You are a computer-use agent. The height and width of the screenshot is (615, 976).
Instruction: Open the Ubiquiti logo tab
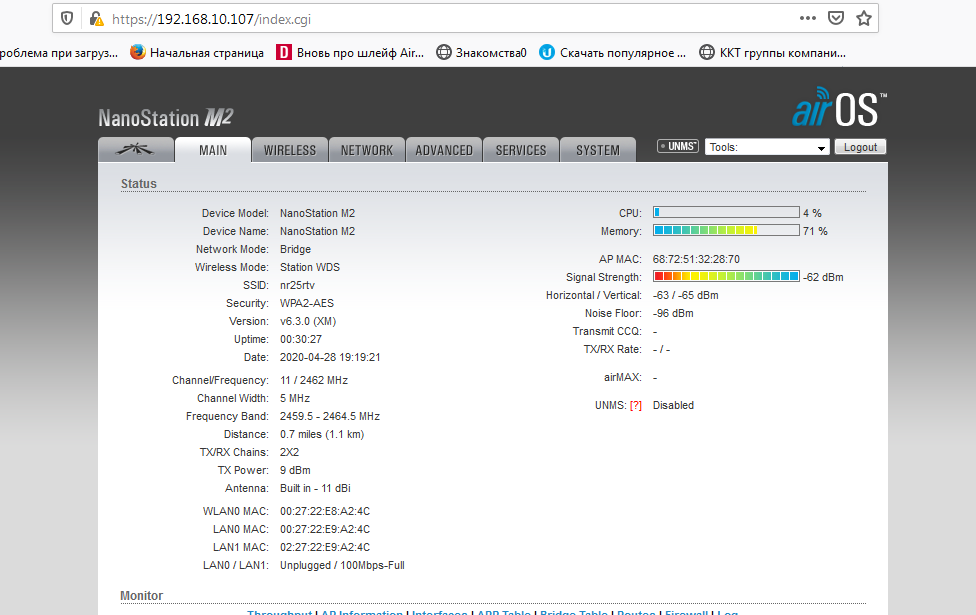[136, 150]
